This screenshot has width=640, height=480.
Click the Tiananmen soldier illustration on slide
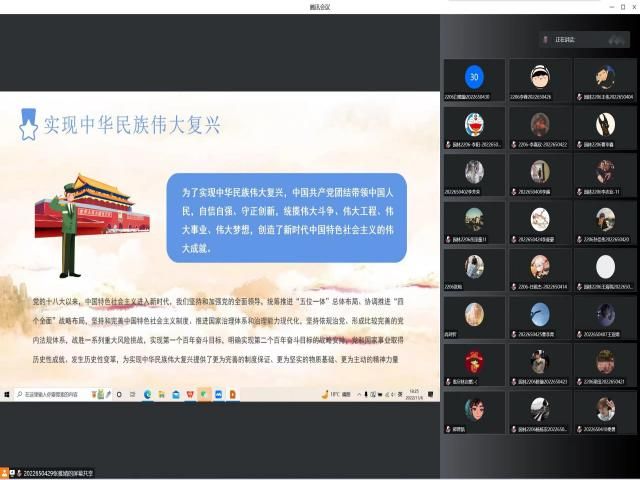[x=92, y=225]
